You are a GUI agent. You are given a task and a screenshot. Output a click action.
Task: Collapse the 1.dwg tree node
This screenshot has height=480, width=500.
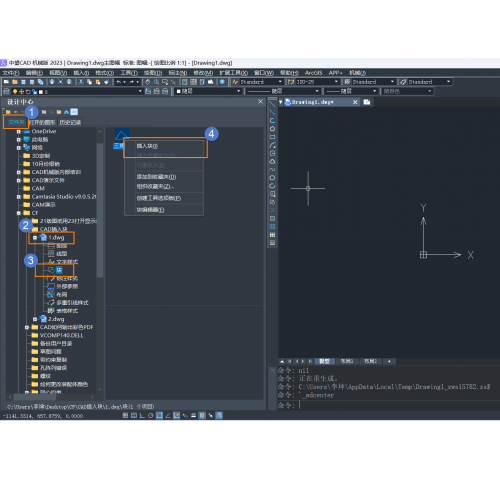(35, 238)
